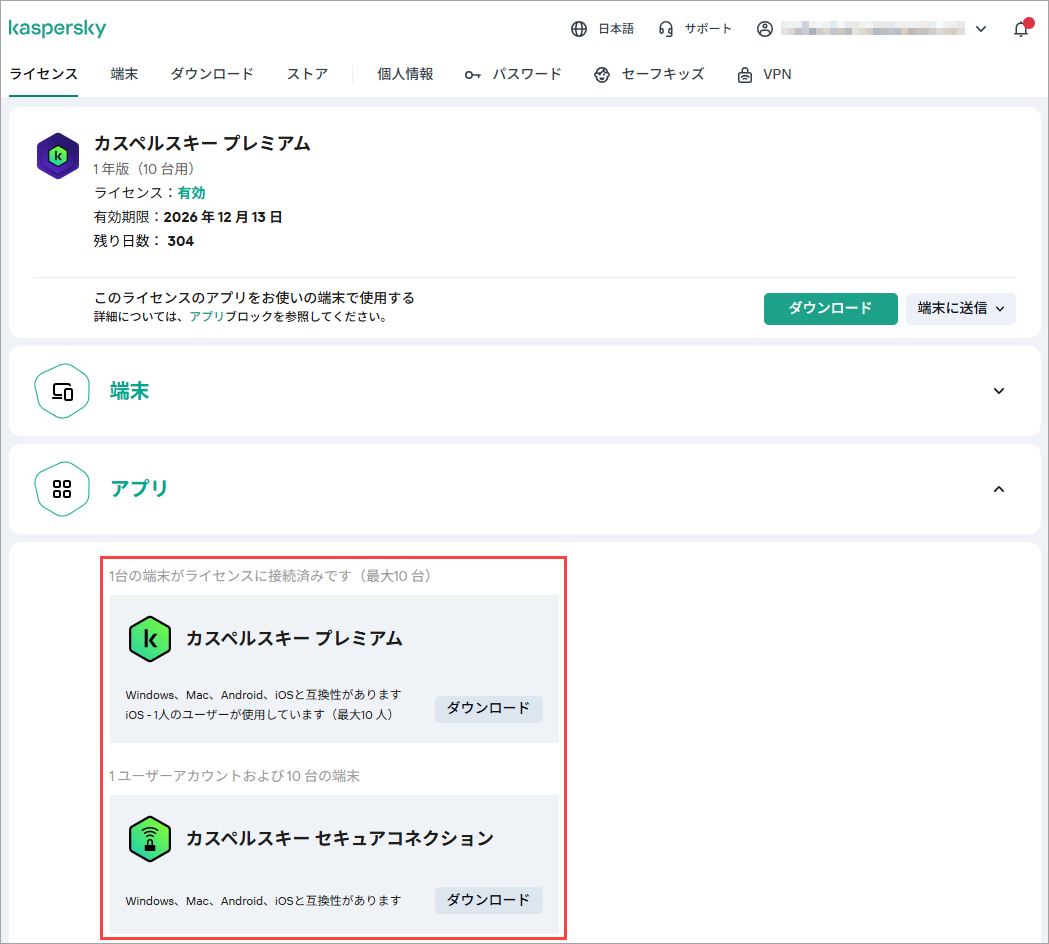1049x944 pixels.
Task: Click 1 ユーザーアカウントおよび 10 台の端末 text
Action: click(234, 776)
